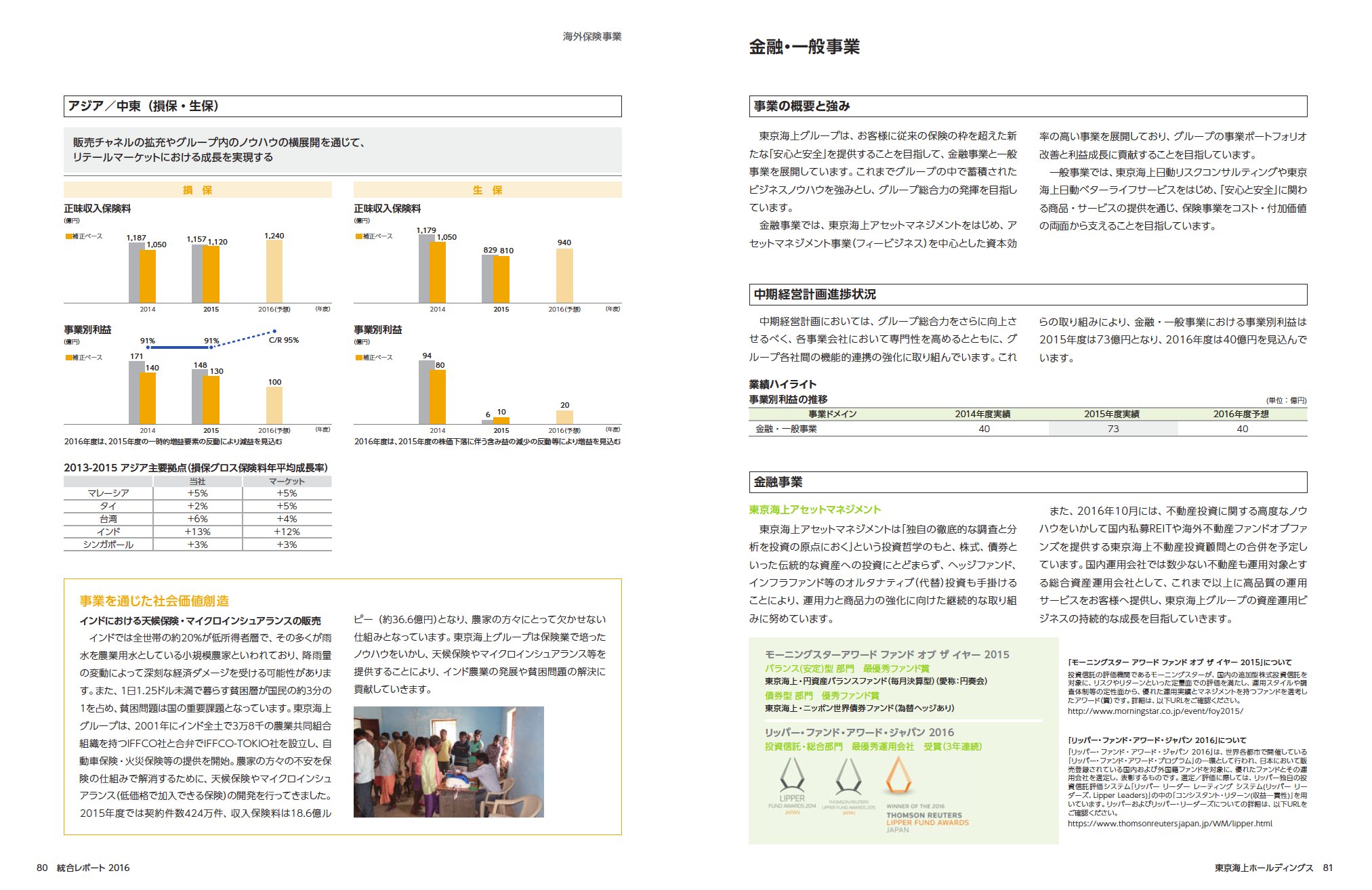The image size is (1372, 890).
Task: Click the bar value label 94
Action: point(427,356)
